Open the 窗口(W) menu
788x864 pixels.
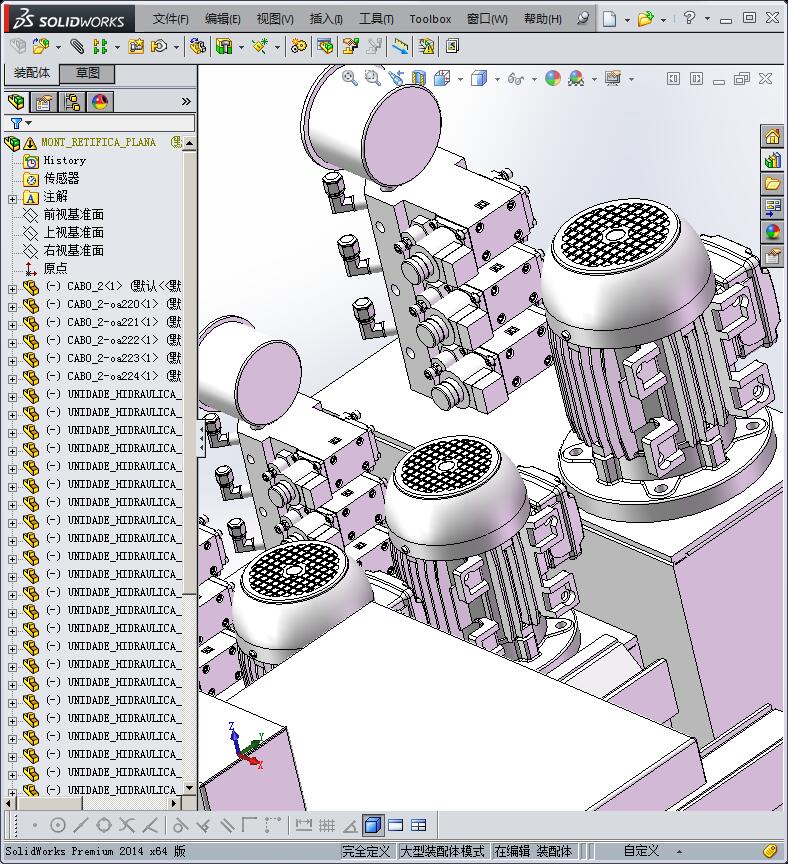[x=487, y=19]
